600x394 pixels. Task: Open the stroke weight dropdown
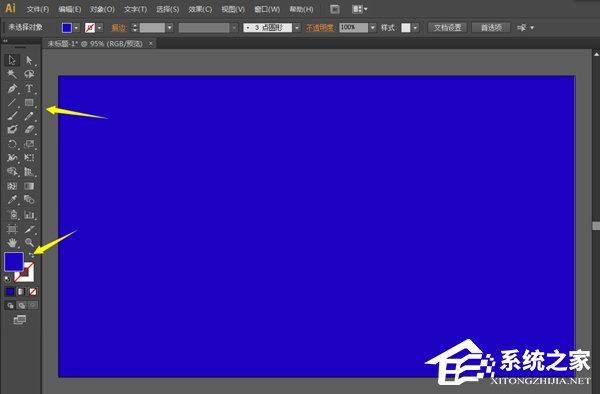coord(170,28)
